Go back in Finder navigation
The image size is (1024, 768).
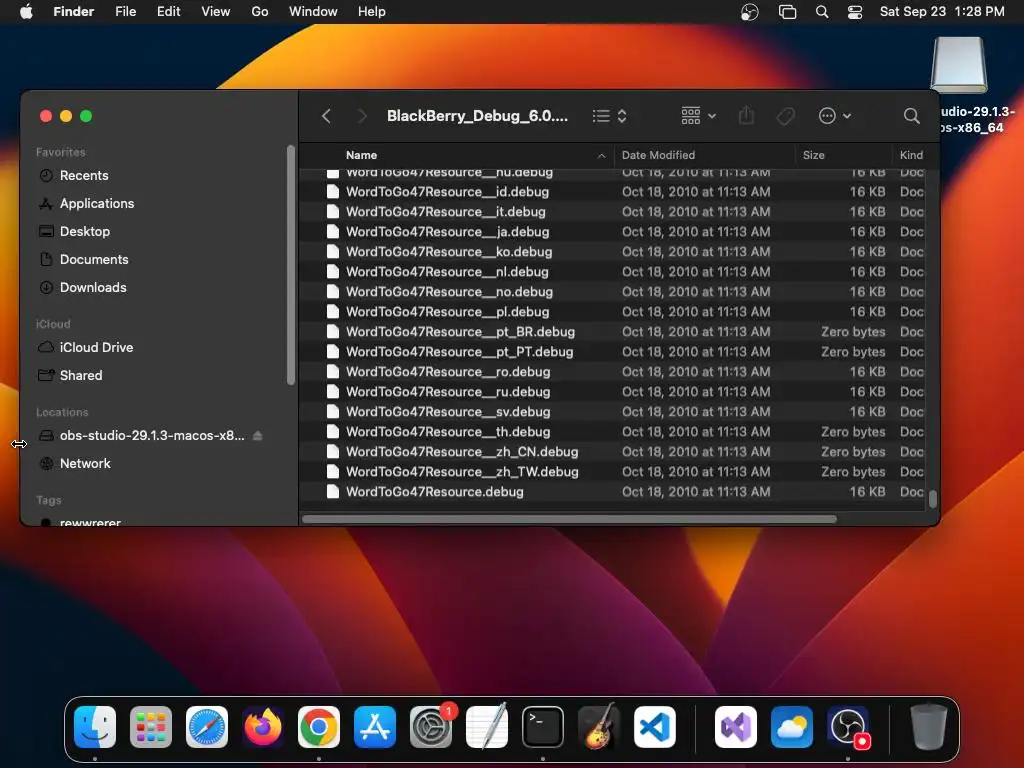click(326, 116)
